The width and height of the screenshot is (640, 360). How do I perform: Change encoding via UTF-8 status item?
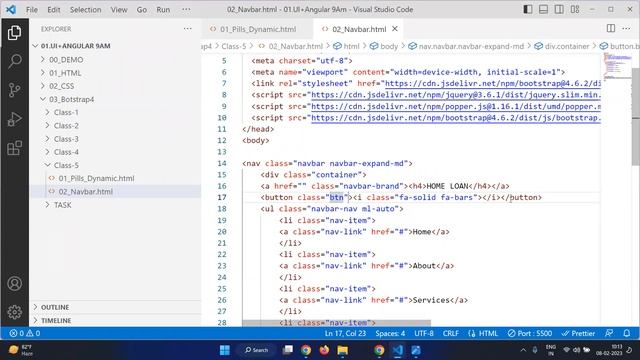point(424,333)
